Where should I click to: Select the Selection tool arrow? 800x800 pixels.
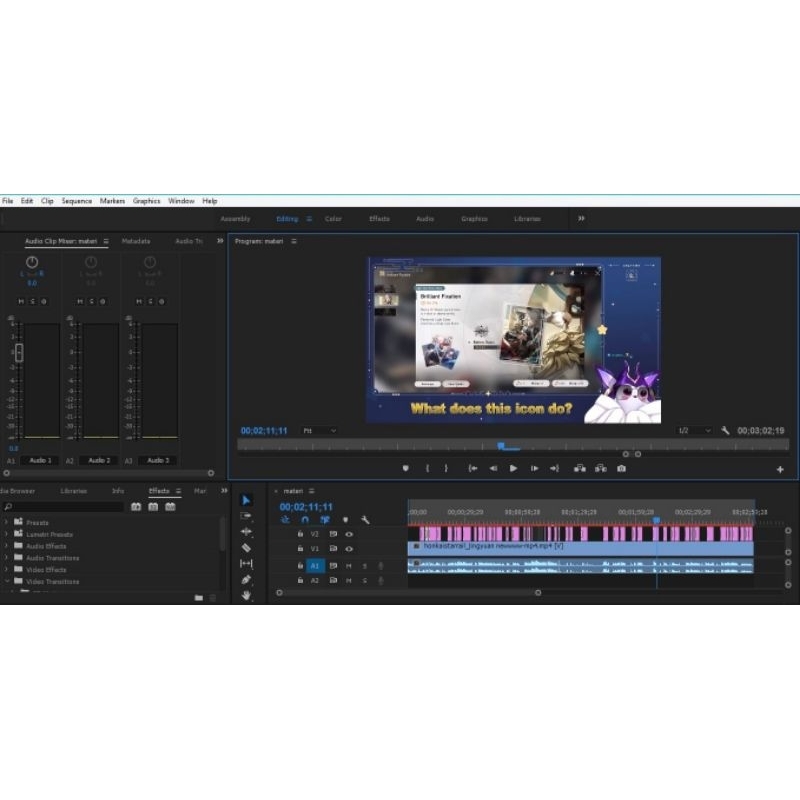pos(246,500)
